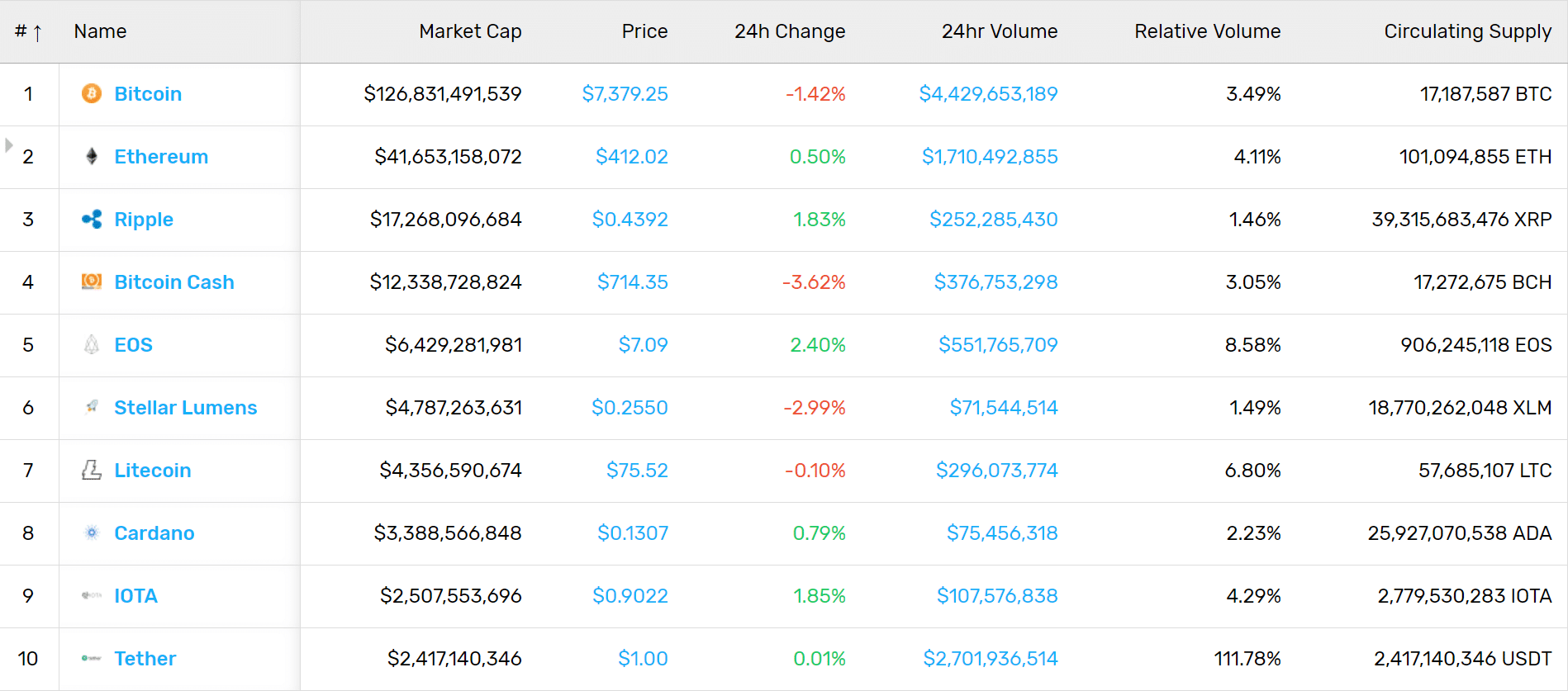Select Tether relative volume 111.78%

coord(1247,659)
